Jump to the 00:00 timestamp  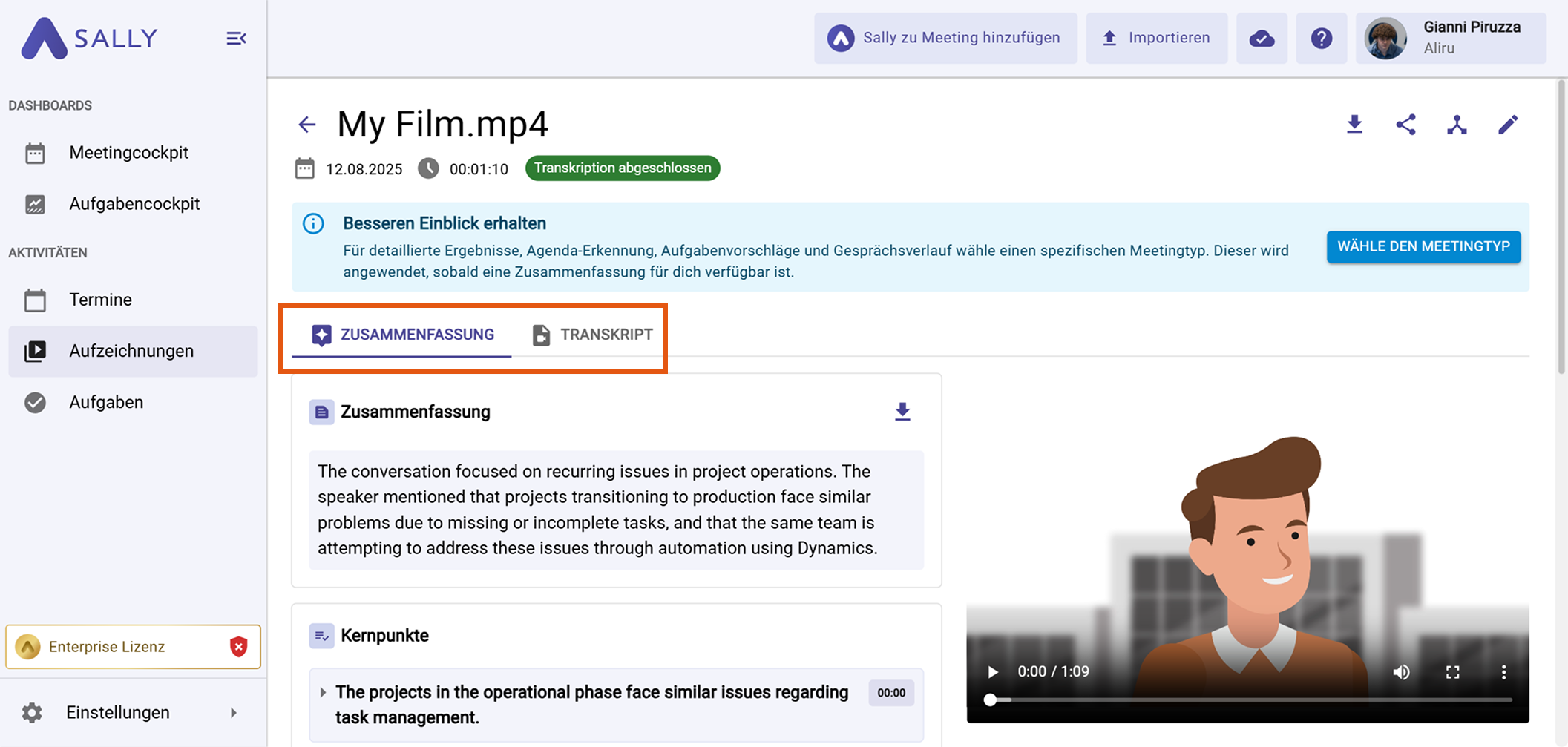891,693
